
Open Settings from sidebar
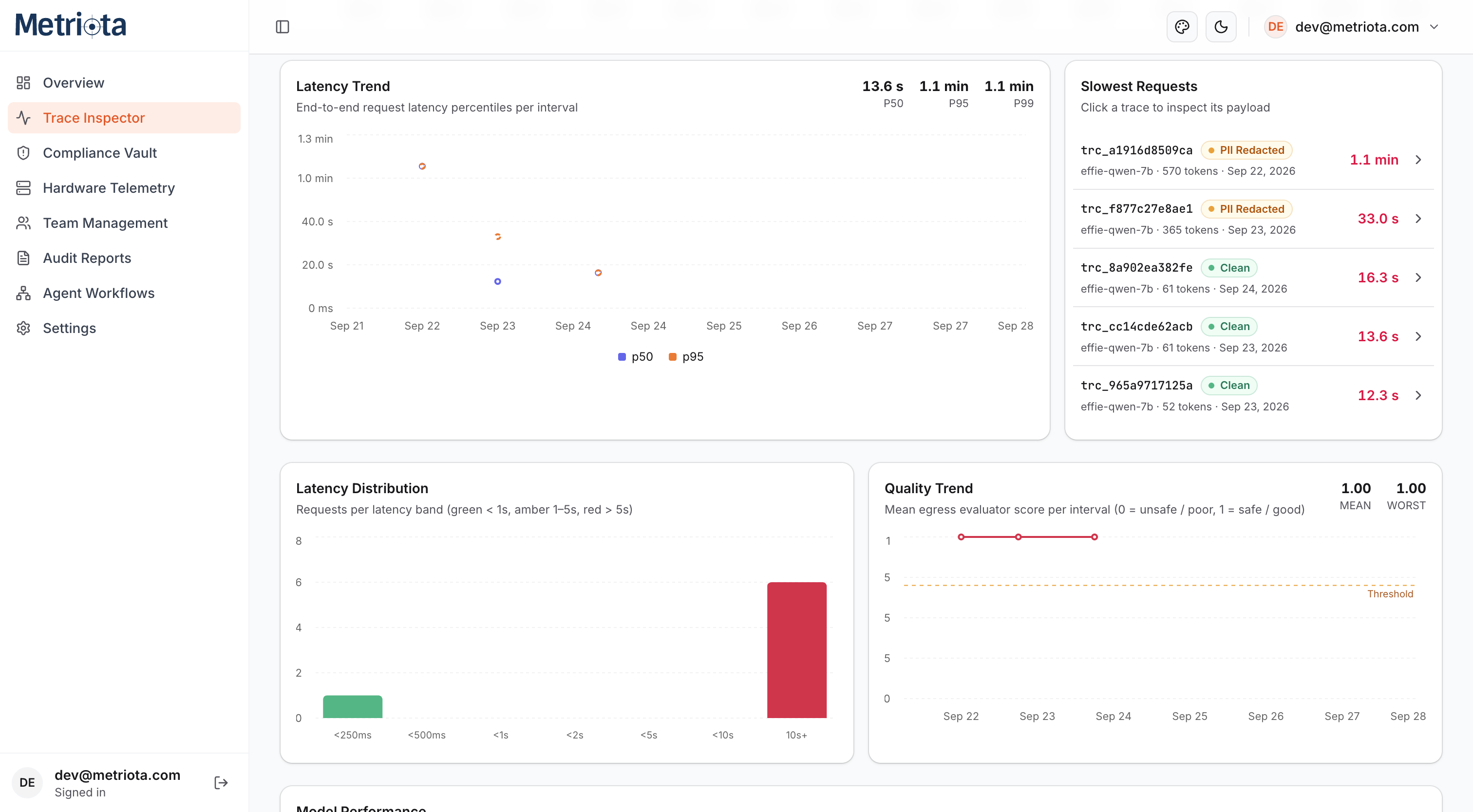click(x=124, y=328)
